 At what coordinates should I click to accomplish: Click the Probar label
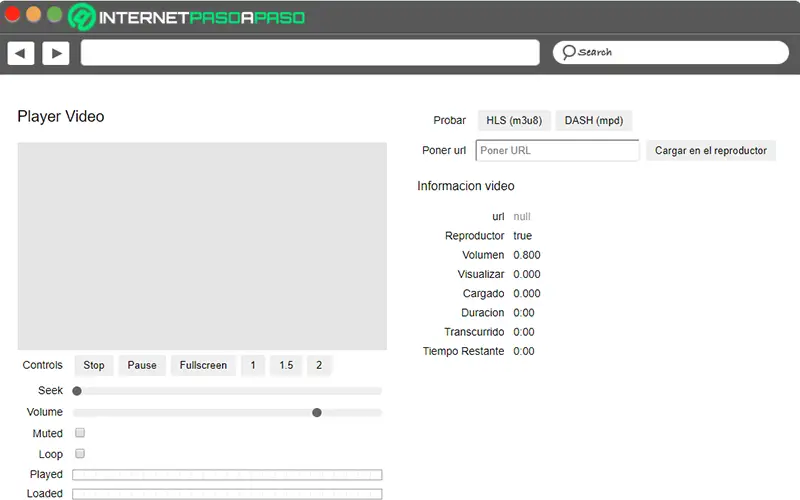click(449, 120)
